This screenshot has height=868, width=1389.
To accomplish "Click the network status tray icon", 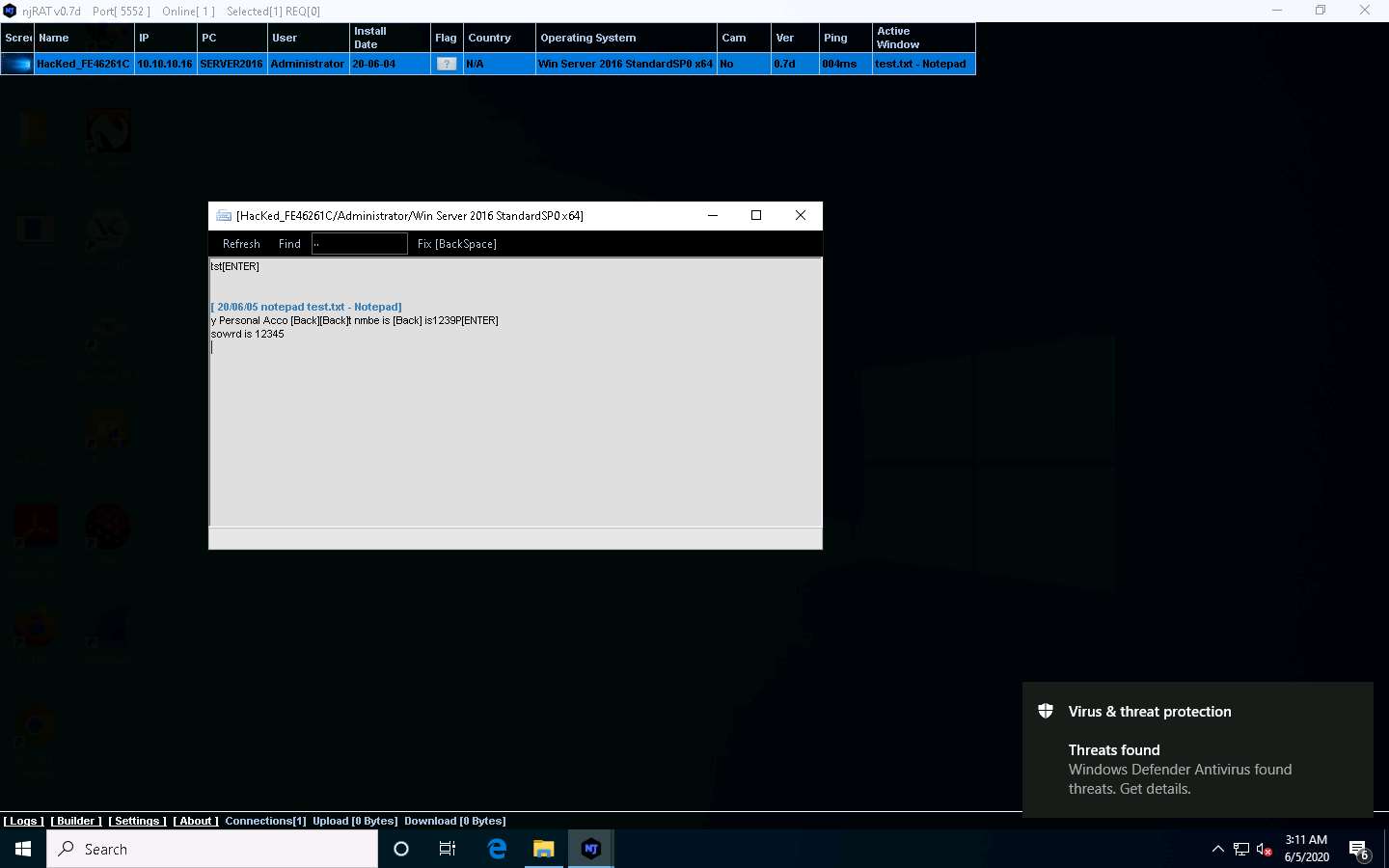I will click(x=1241, y=849).
